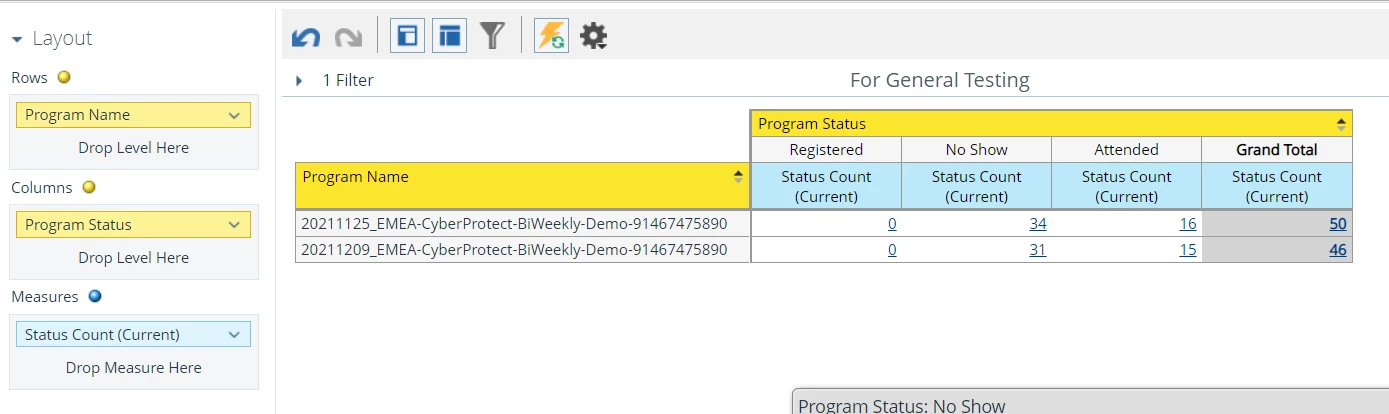1389x414 pixels.
Task: Click the Redo arrow icon
Action: [348, 38]
